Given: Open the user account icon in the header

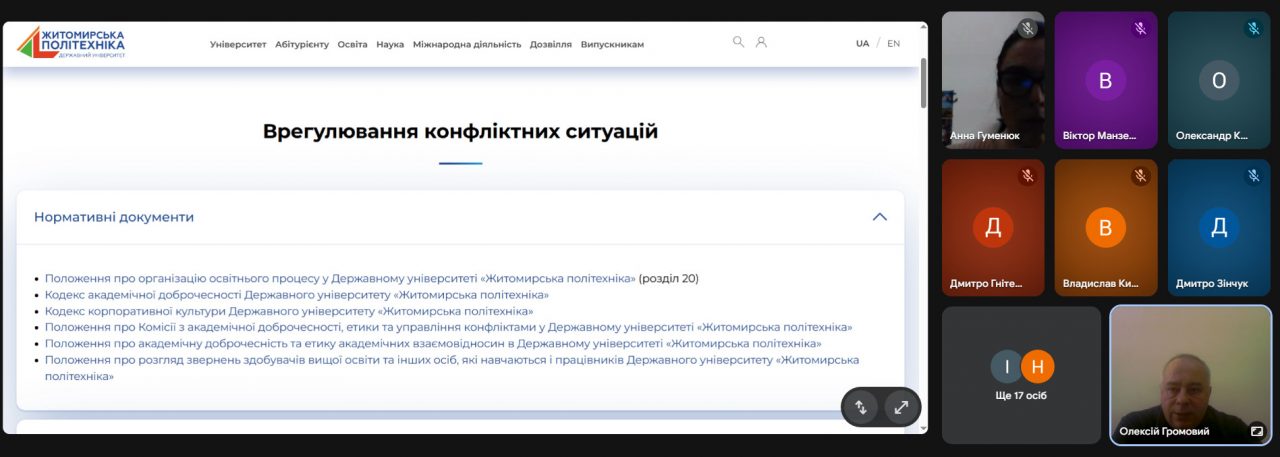Looking at the screenshot, I should click(x=761, y=42).
